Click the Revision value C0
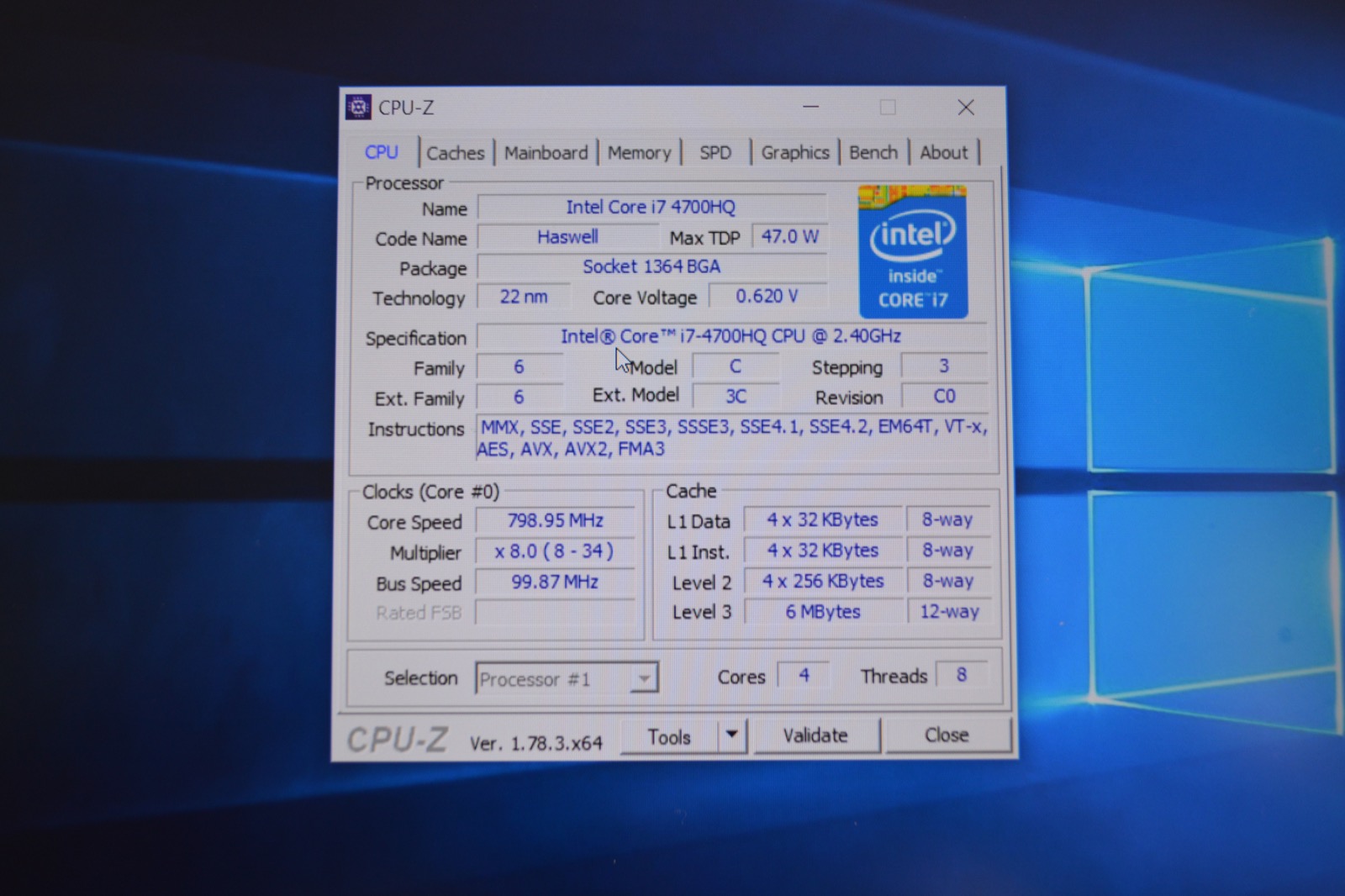 coord(944,396)
